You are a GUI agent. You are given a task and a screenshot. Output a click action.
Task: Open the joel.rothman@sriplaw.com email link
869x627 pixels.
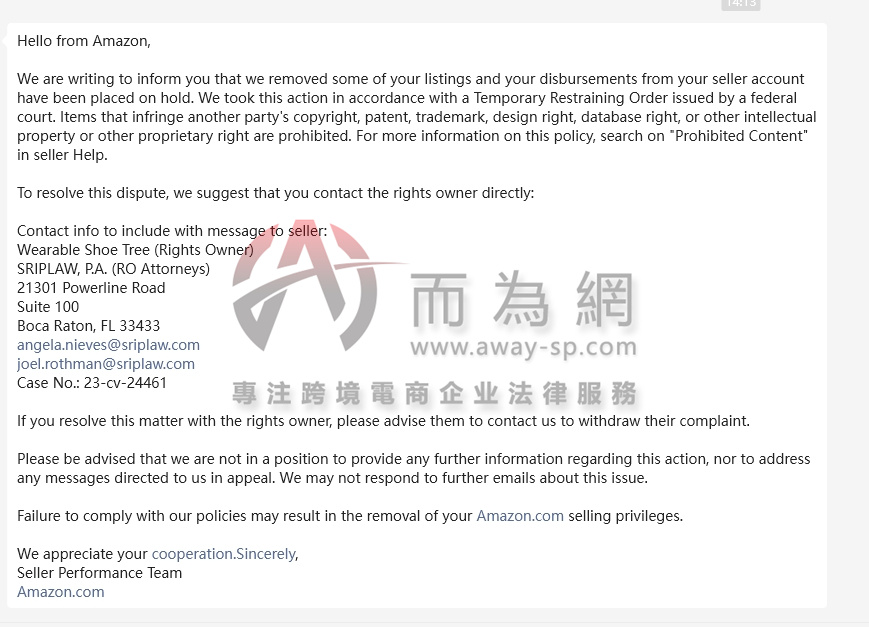(106, 364)
